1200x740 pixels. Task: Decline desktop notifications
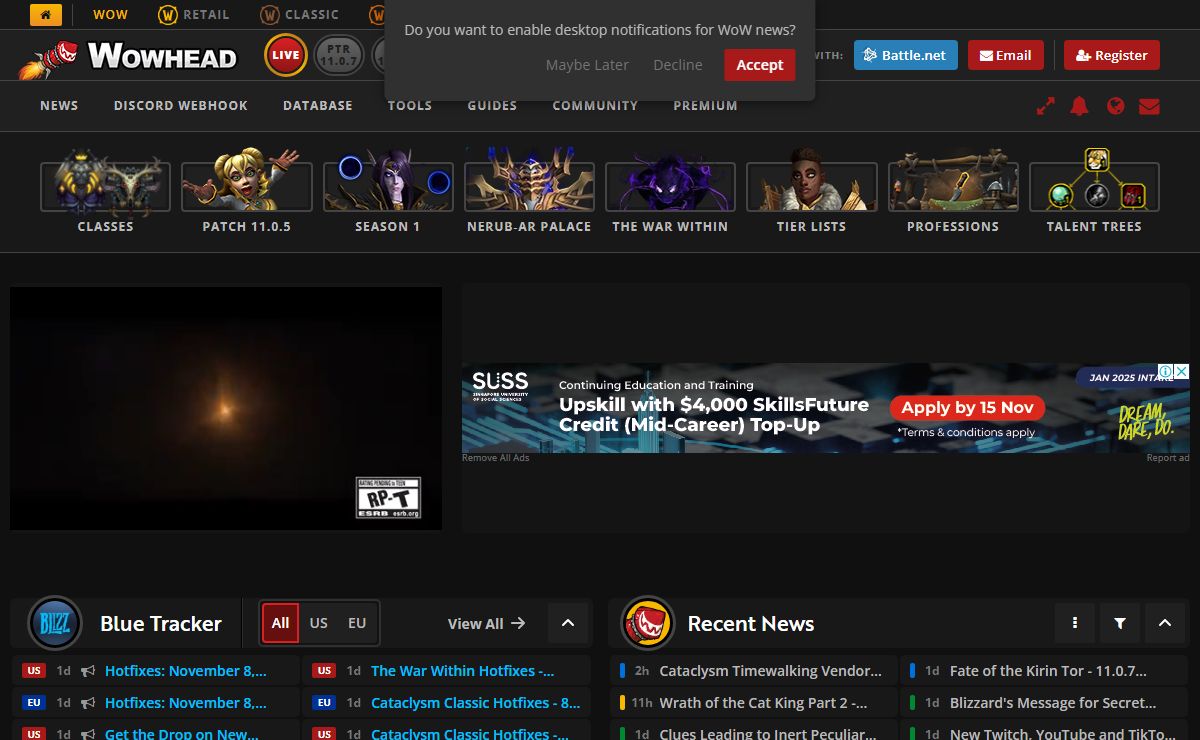[x=678, y=65]
